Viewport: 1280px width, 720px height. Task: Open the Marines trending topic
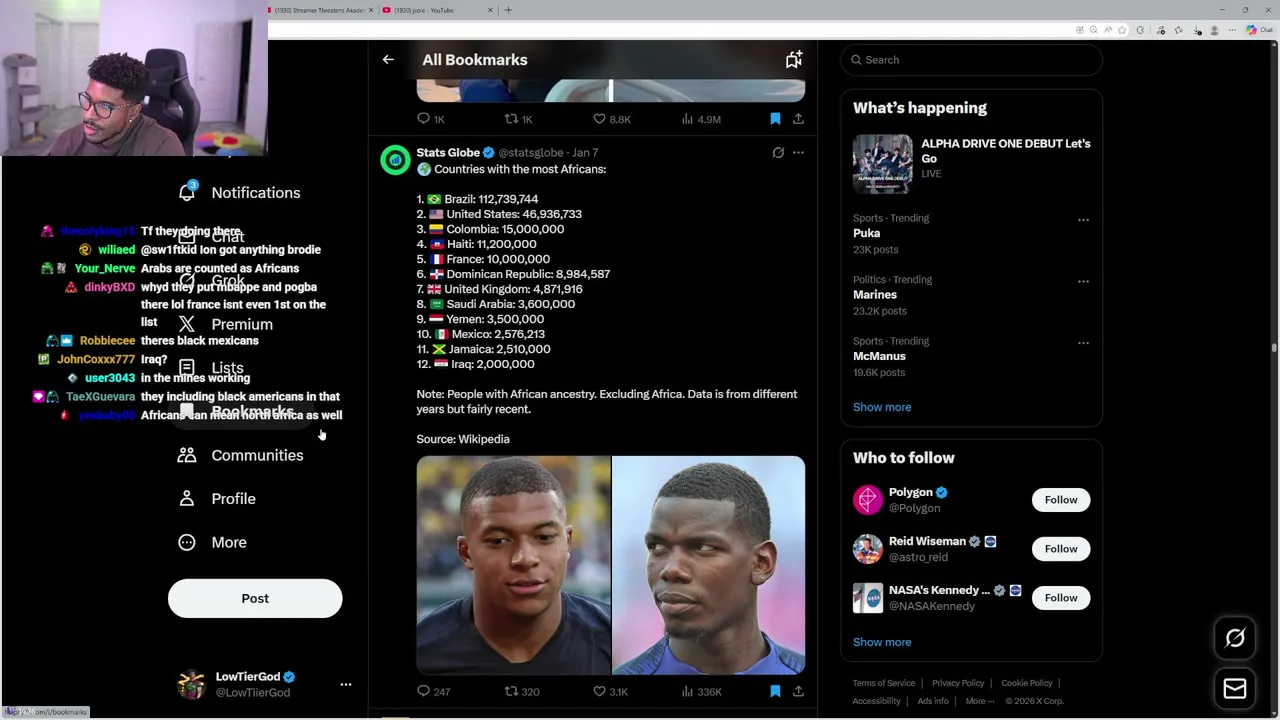pyautogui.click(x=875, y=295)
